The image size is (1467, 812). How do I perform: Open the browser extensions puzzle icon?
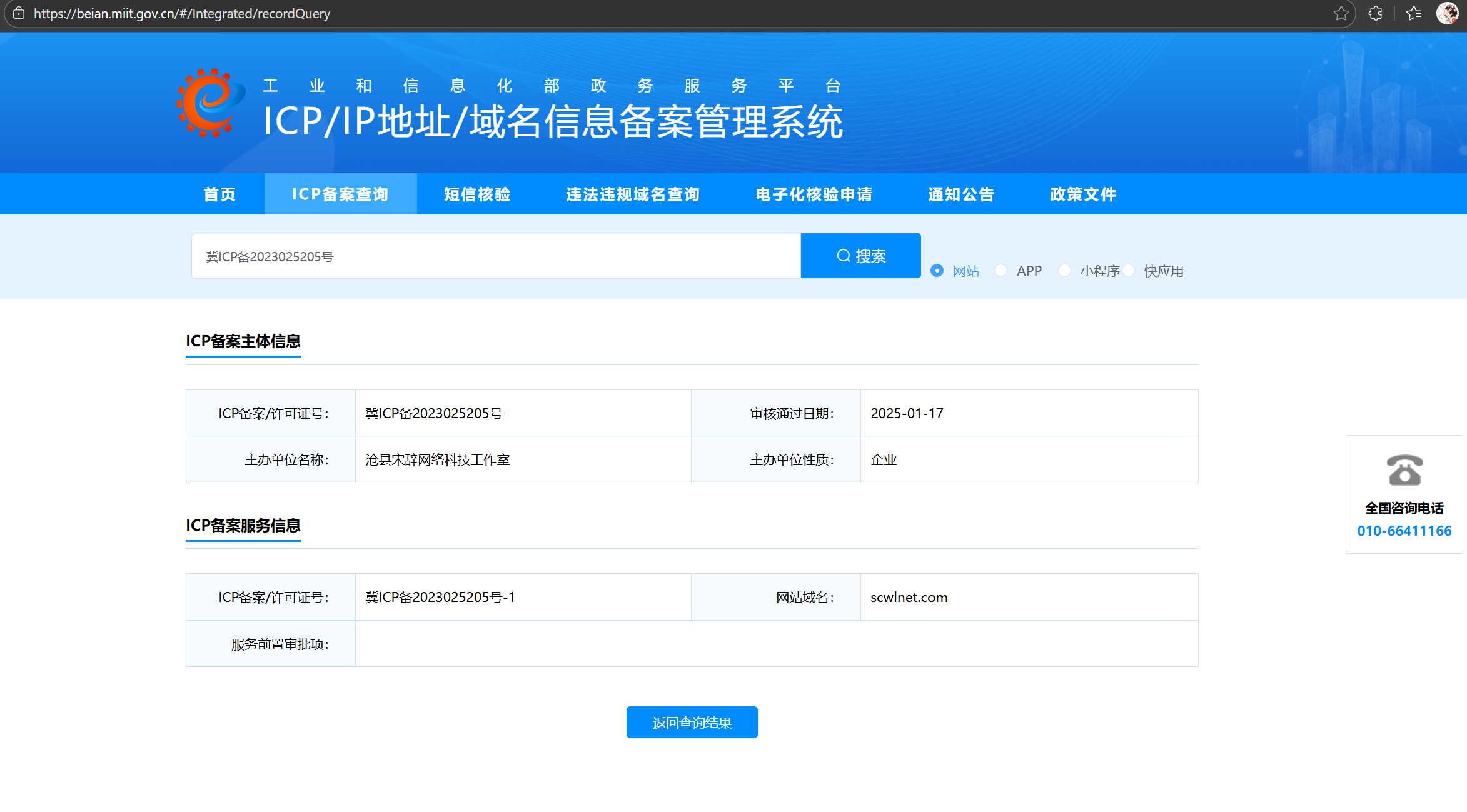pos(1375,13)
